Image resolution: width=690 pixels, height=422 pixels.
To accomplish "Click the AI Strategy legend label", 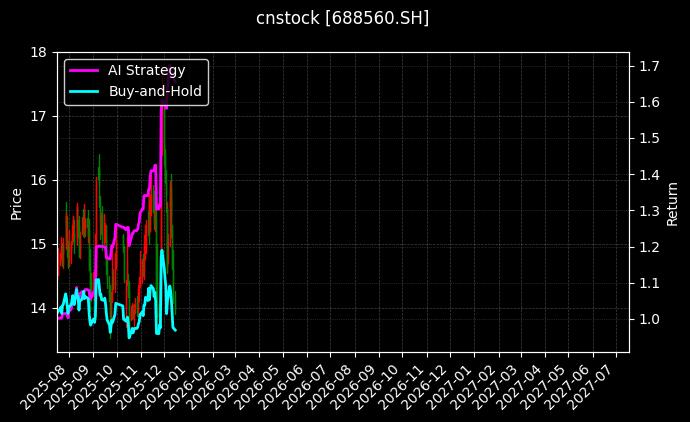I will point(146,70).
